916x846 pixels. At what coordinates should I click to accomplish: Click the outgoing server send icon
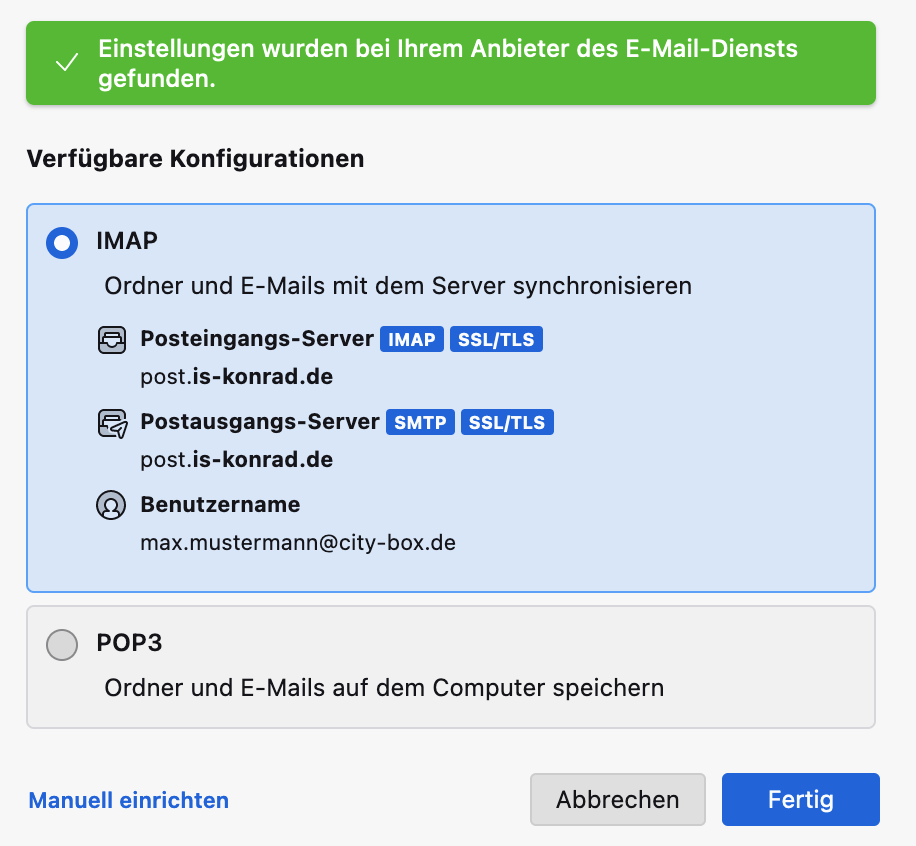click(113, 423)
